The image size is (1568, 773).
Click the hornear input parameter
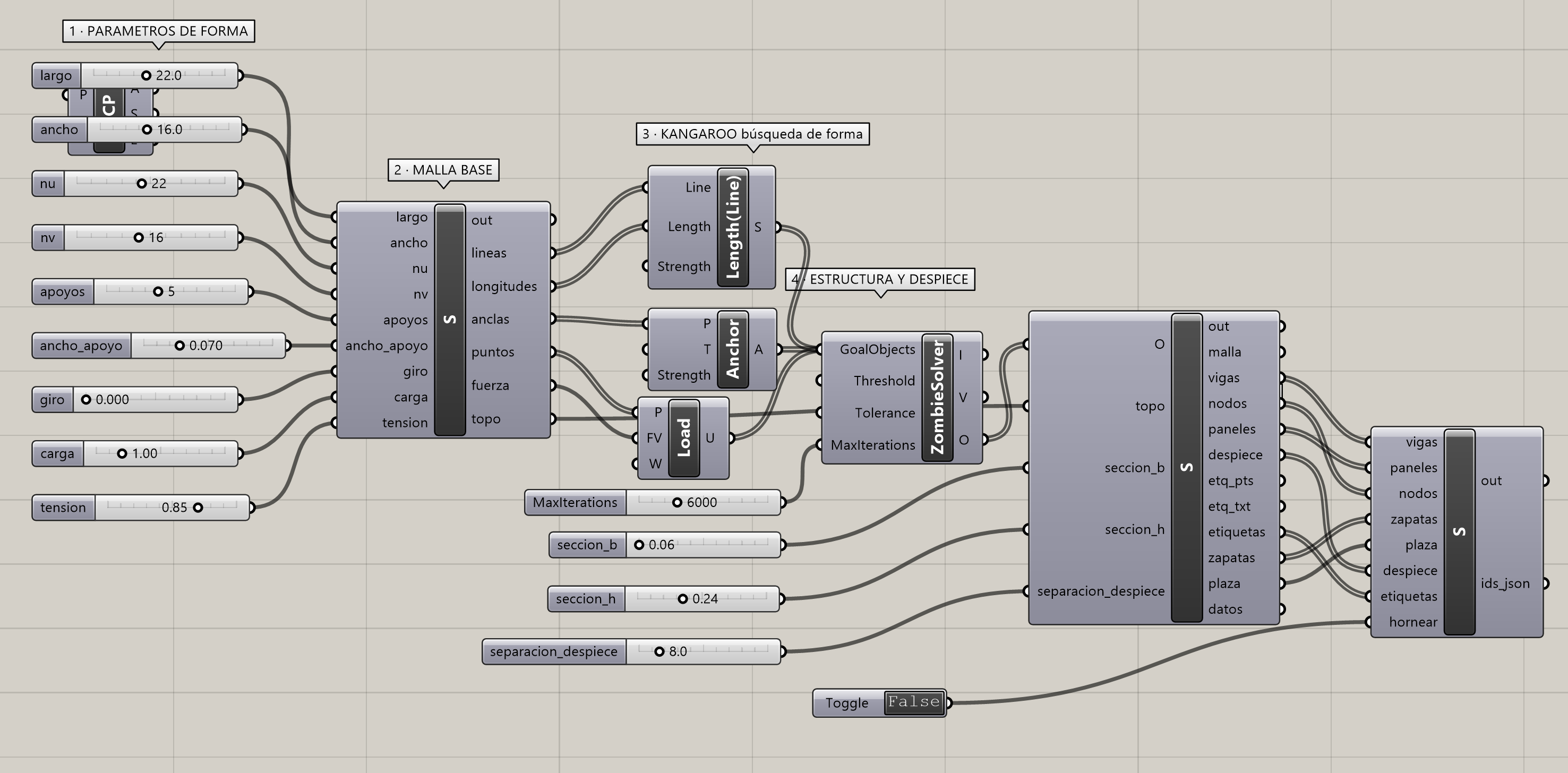[1413, 622]
